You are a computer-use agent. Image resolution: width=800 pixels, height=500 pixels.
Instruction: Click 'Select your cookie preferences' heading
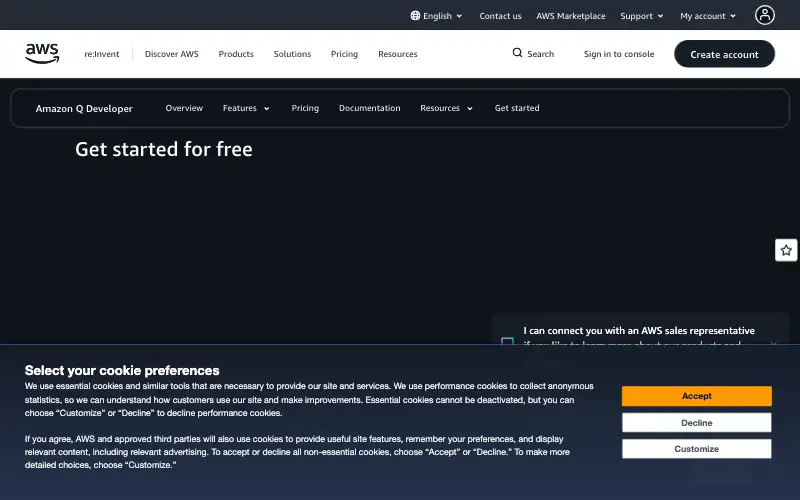(122, 370)
